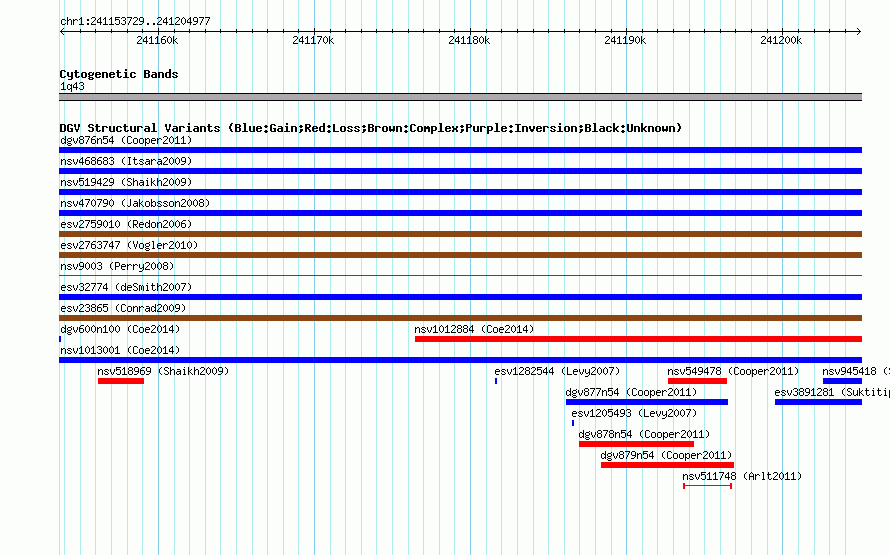Image resolution: width=890 pixels, height=555 pixels.
Task: Click the dgv877n54 (Cooper2011) label
Action: (631, 392)
